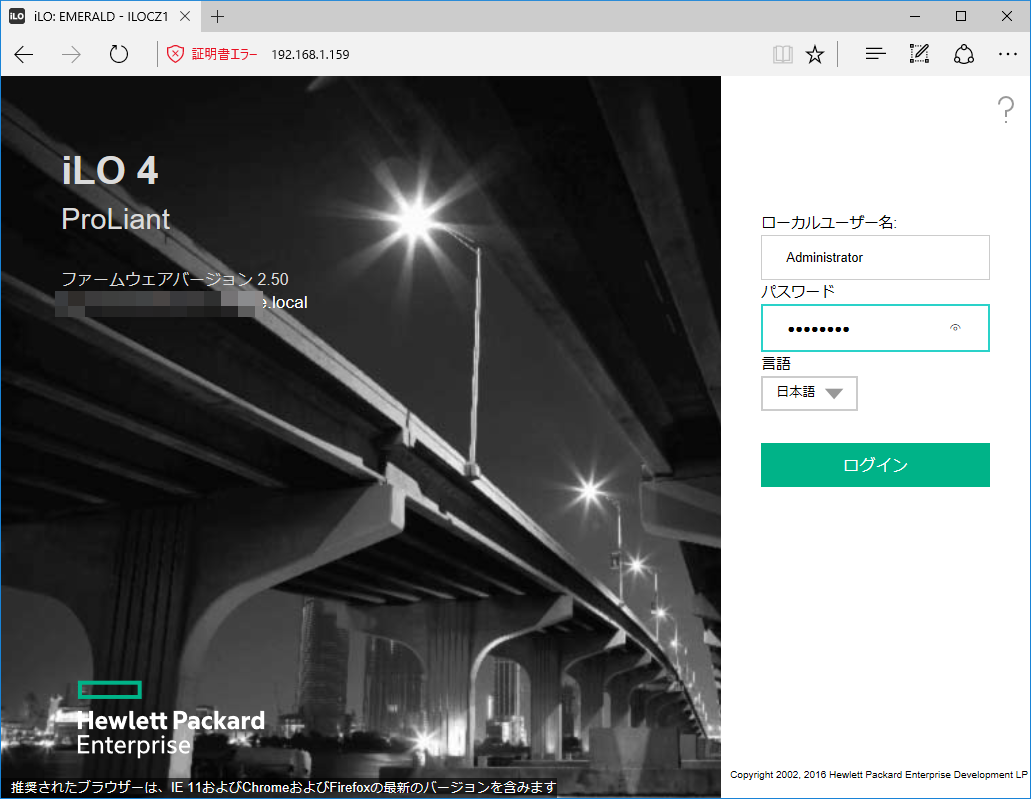The width and height of the screenshot is (1031, 799).
Task: Click the パスワード label
Action: [798, 291]
